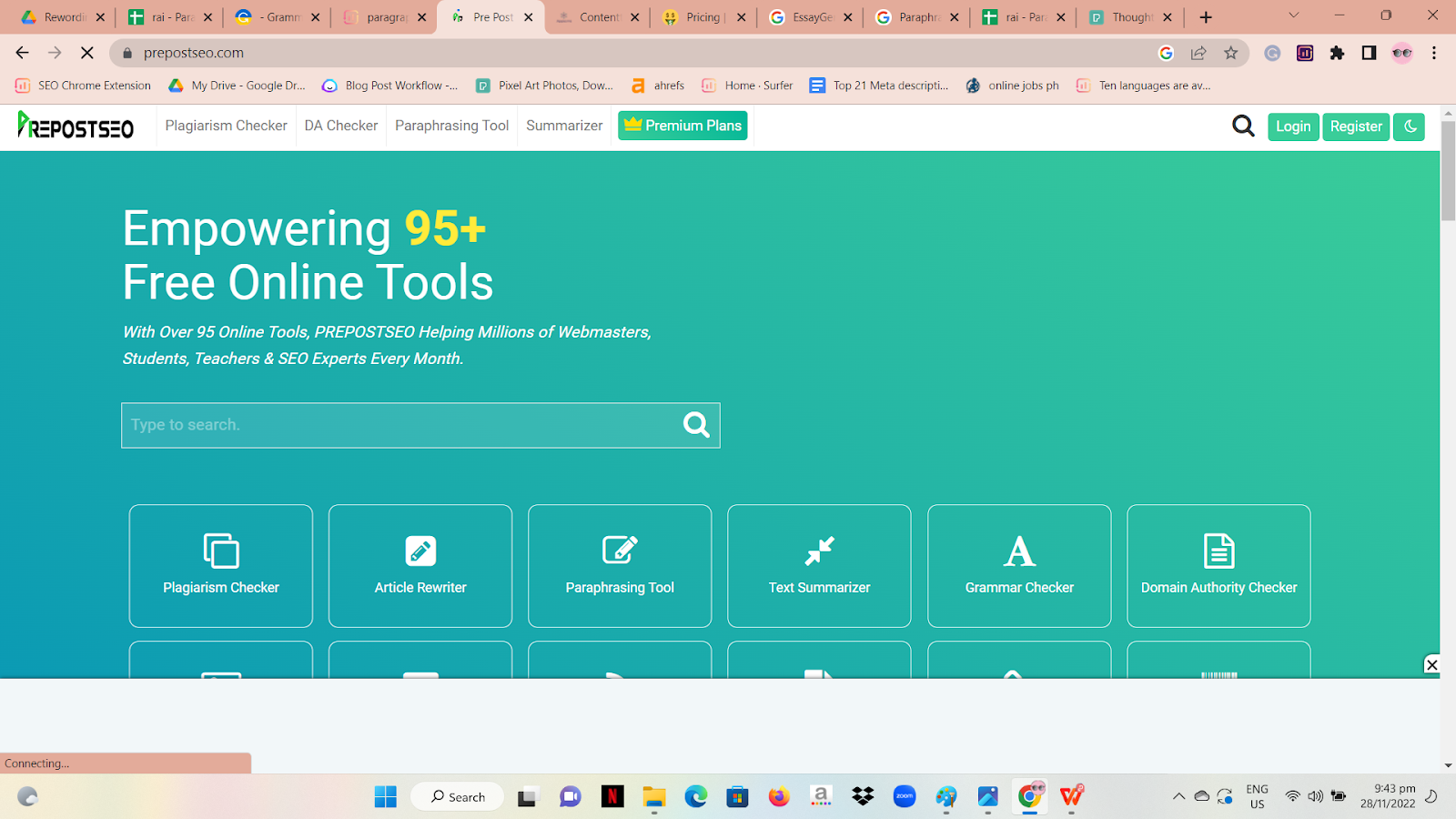Go to the PREPOSTSEO logo homepage
The height and width of the screenshot is (819, 1456).
point(76,126)
